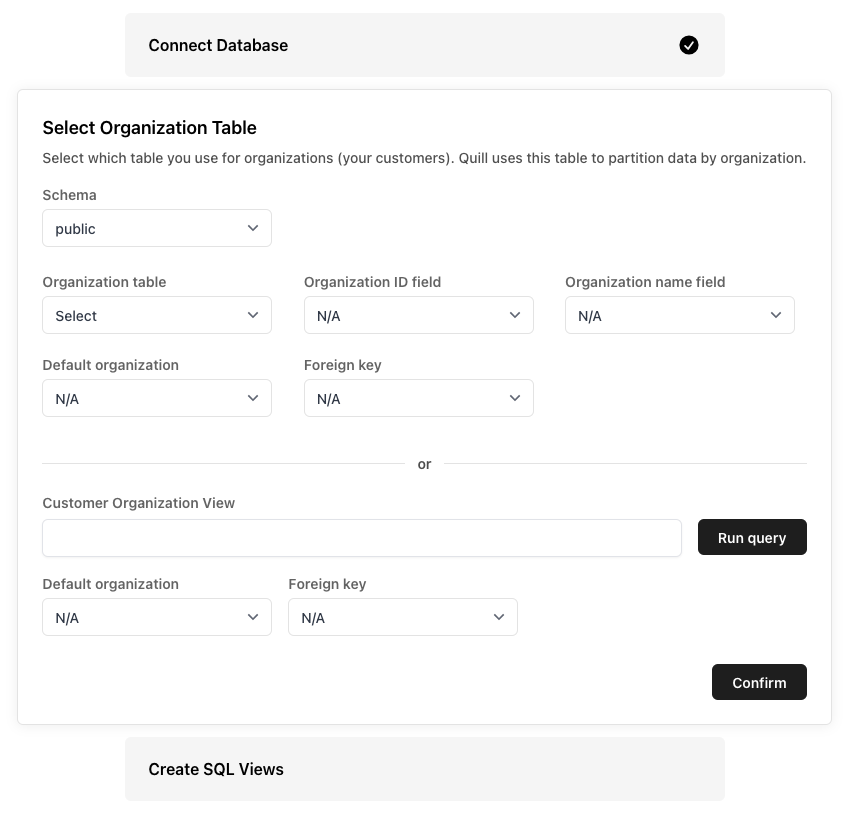
Task: Expand the Create SQL Views step
Action: click(424, 769)
